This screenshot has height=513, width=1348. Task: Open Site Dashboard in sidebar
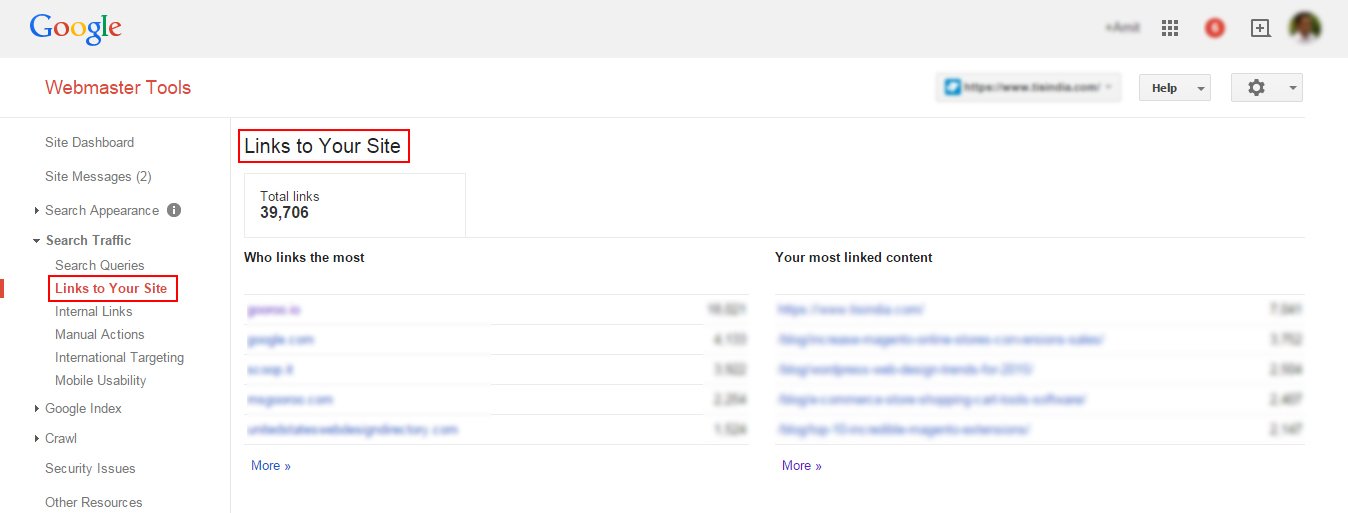tap(89, 142)
